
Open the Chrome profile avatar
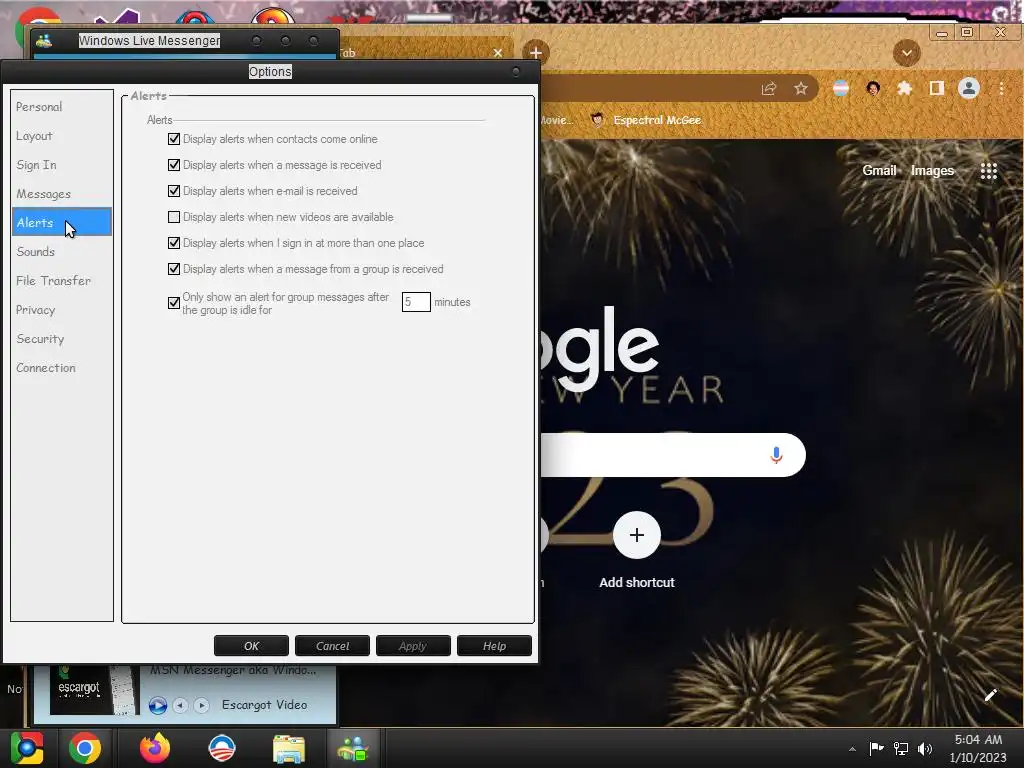pyautogui.click(x=968, y=88)
